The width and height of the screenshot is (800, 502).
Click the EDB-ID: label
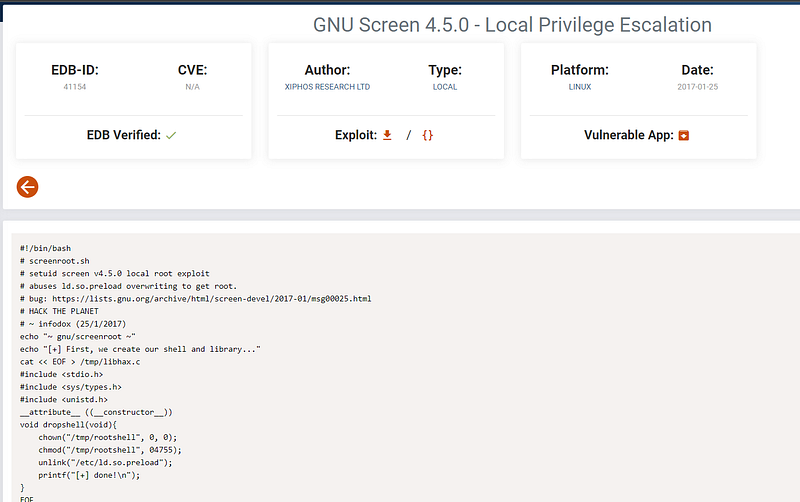click(x=74, y=70)
